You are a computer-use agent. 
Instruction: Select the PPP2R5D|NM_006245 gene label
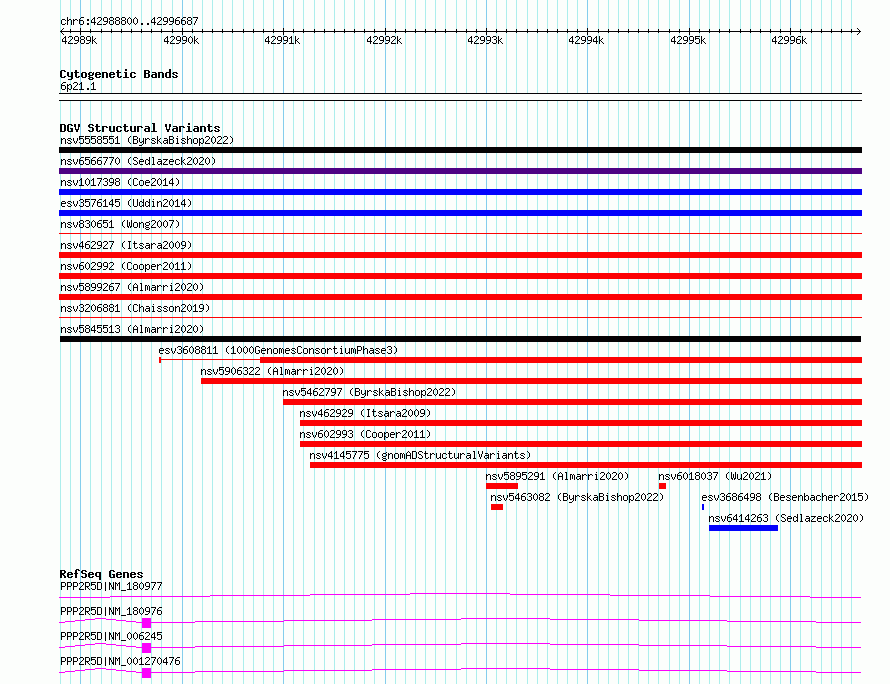pos(111,636)
